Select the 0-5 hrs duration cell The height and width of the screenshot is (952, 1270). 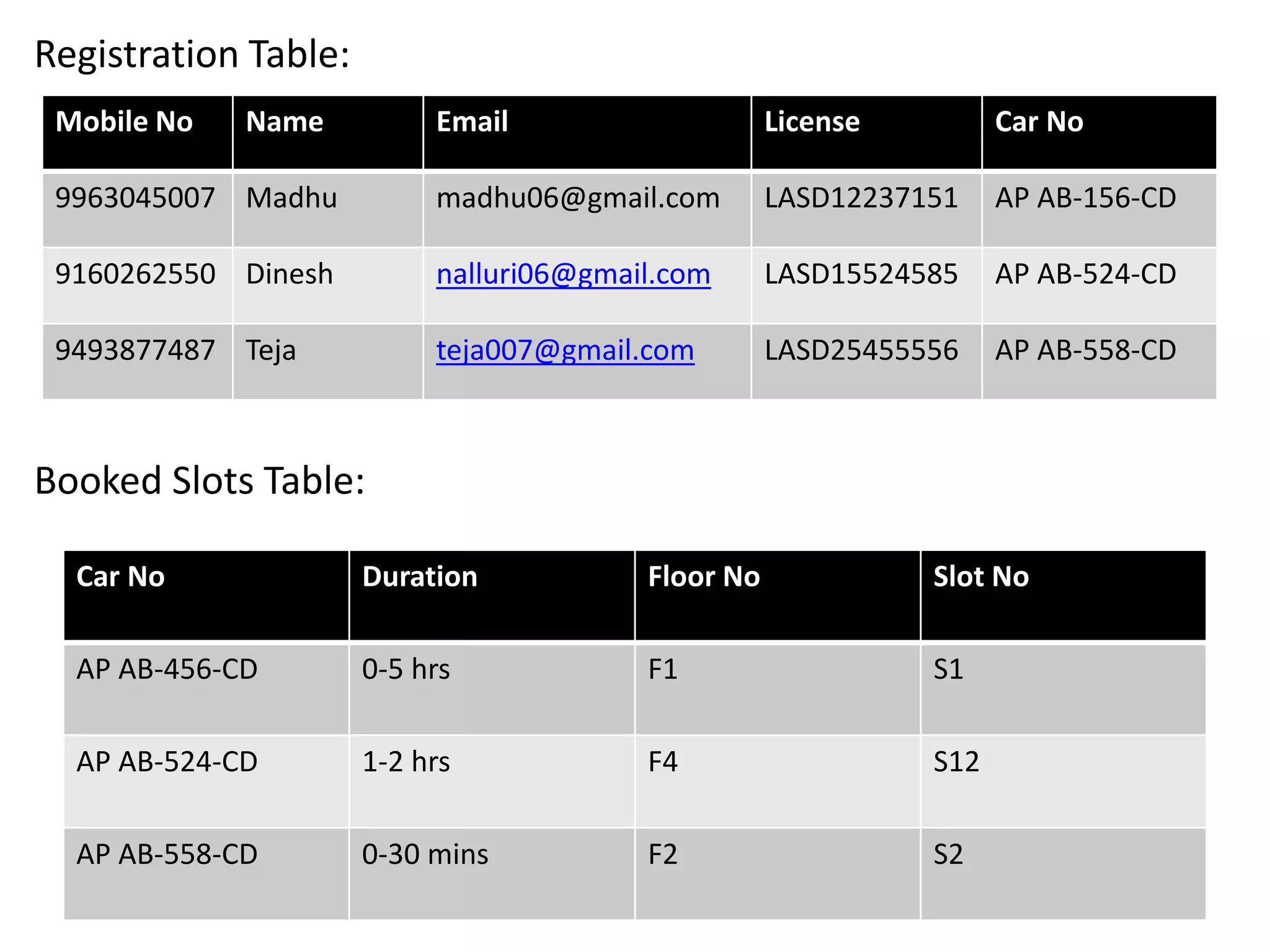pos(406,670)
